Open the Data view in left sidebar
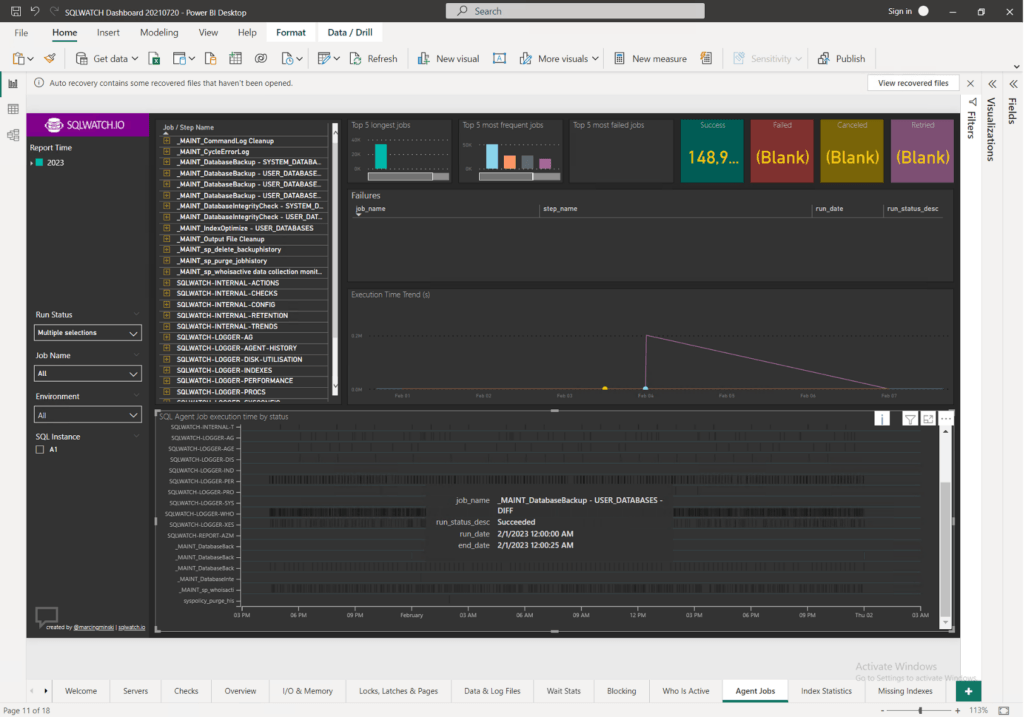Image resolution: width=1024 pixels, height=717 pixels. point(13,109)
